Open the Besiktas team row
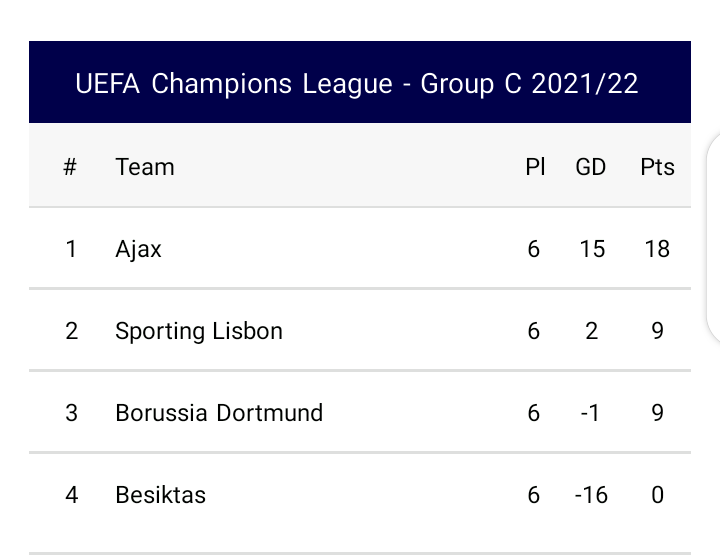 (161, 495)
